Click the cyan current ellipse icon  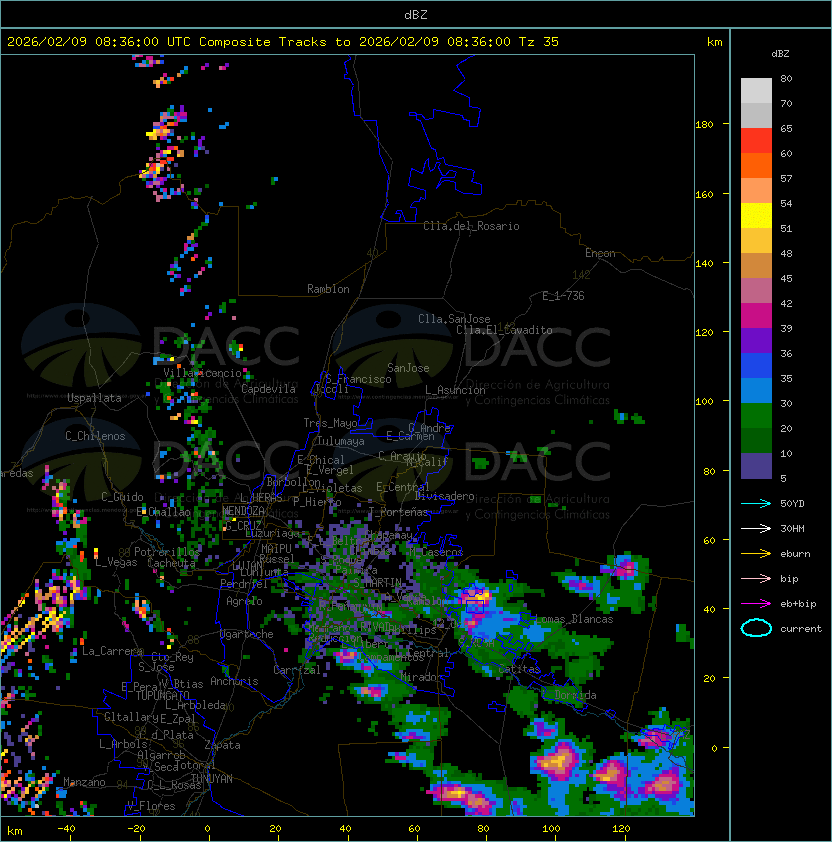tap(756, 628)
